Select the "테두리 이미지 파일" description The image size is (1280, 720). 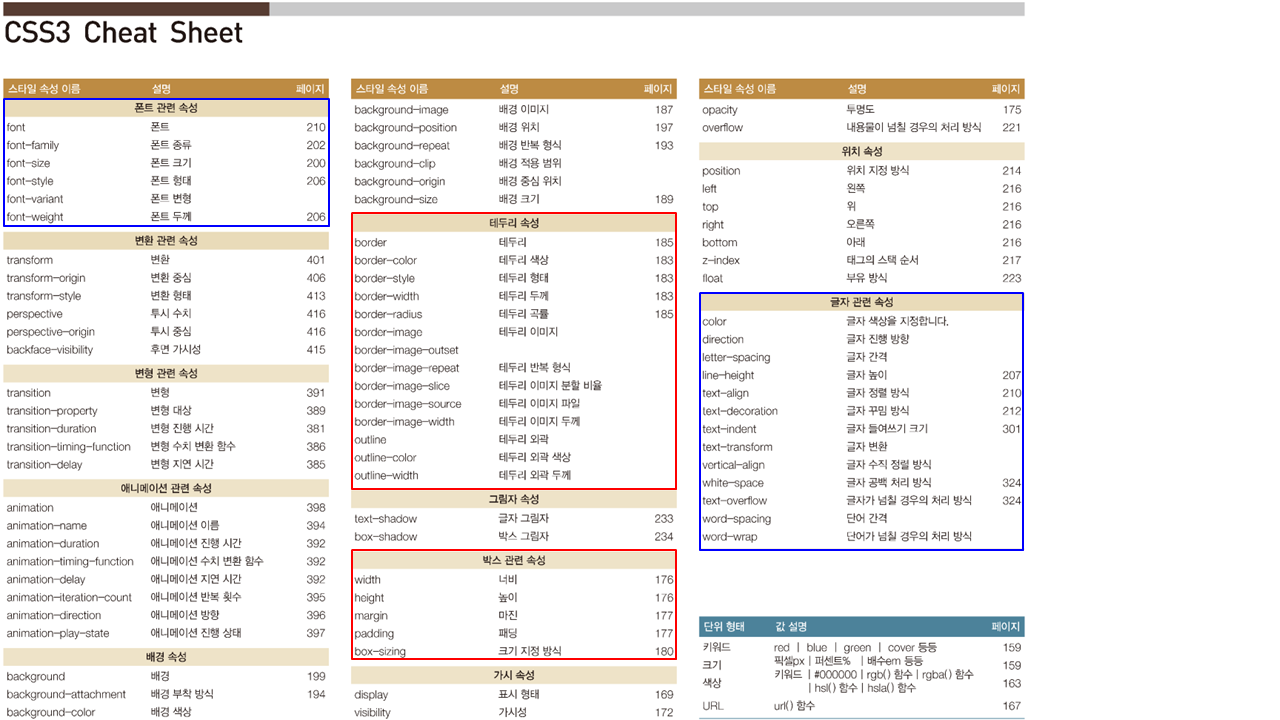pyautogui.click(x=539, y=404)
